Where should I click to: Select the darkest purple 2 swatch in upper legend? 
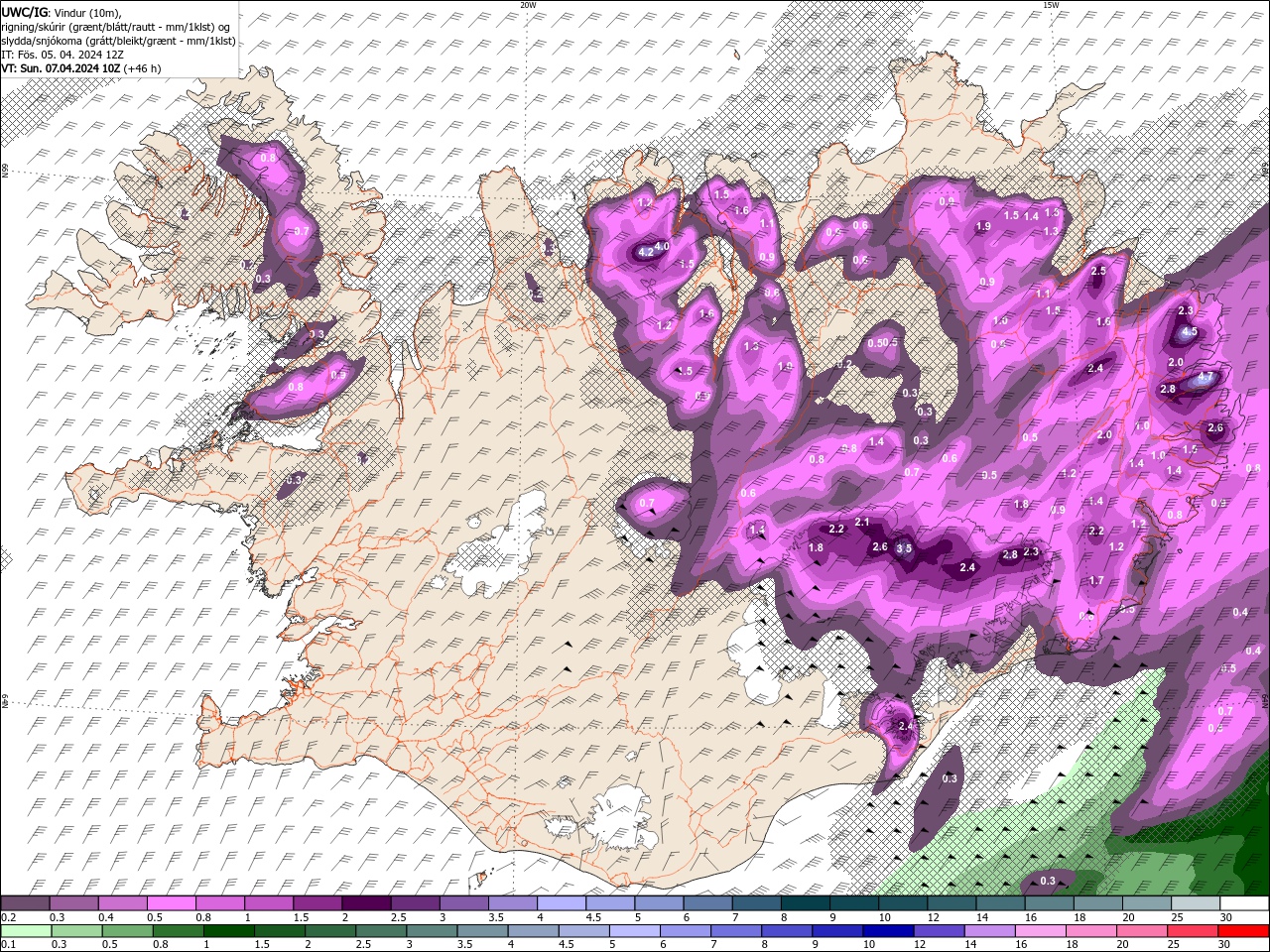(x=366, y=903)
